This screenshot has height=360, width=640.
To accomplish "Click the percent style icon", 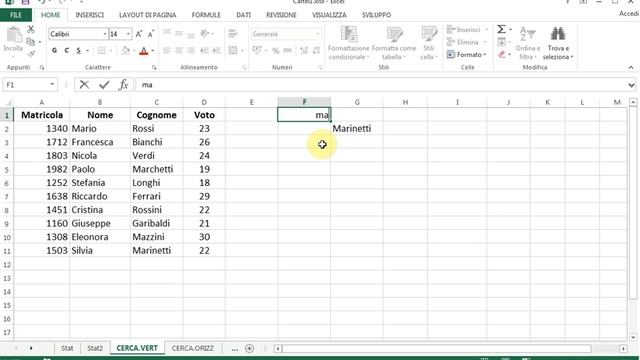I will pyautogui.click(x=276, y=51).
